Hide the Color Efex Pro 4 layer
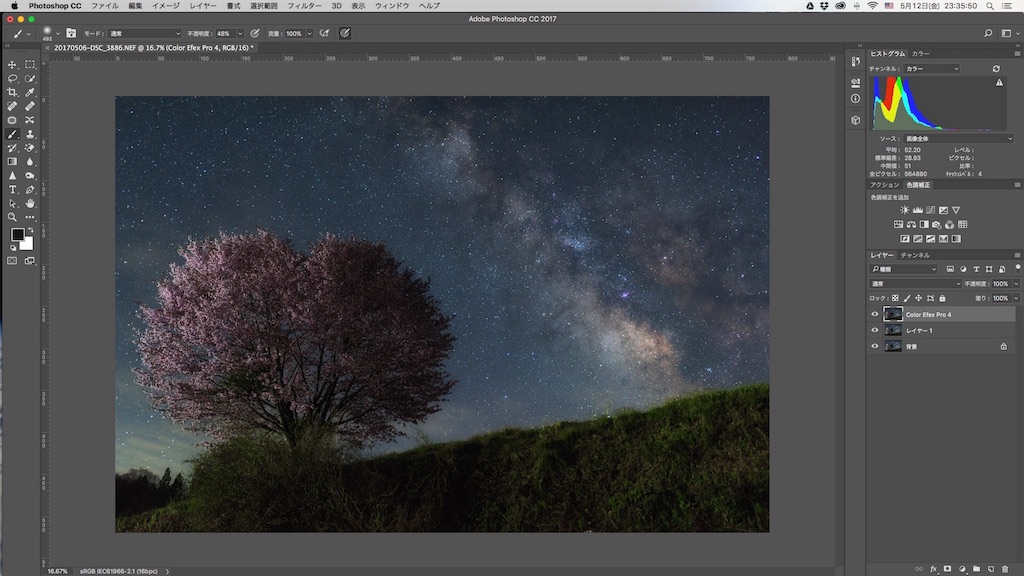 tap(875, 314)
